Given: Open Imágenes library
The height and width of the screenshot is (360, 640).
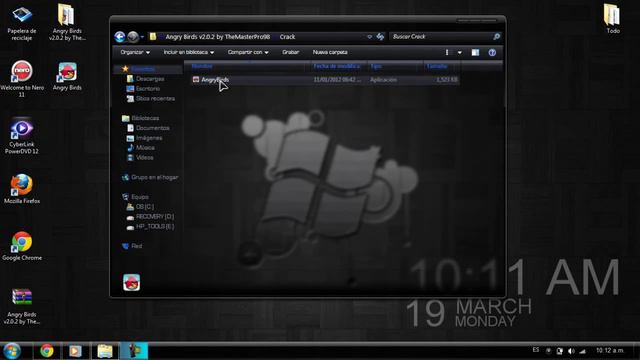Looking at the screenshot, I should (x=149, y=138).
